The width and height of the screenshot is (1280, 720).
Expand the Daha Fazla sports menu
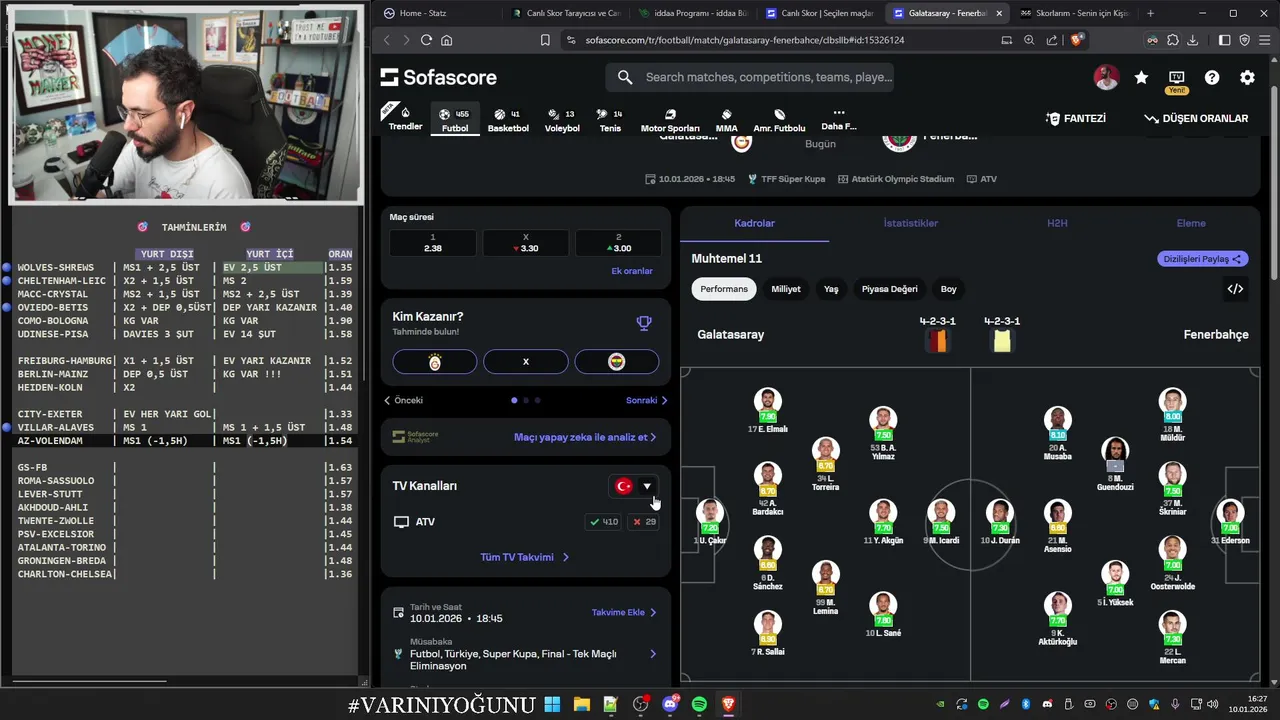tap(838, 120)
